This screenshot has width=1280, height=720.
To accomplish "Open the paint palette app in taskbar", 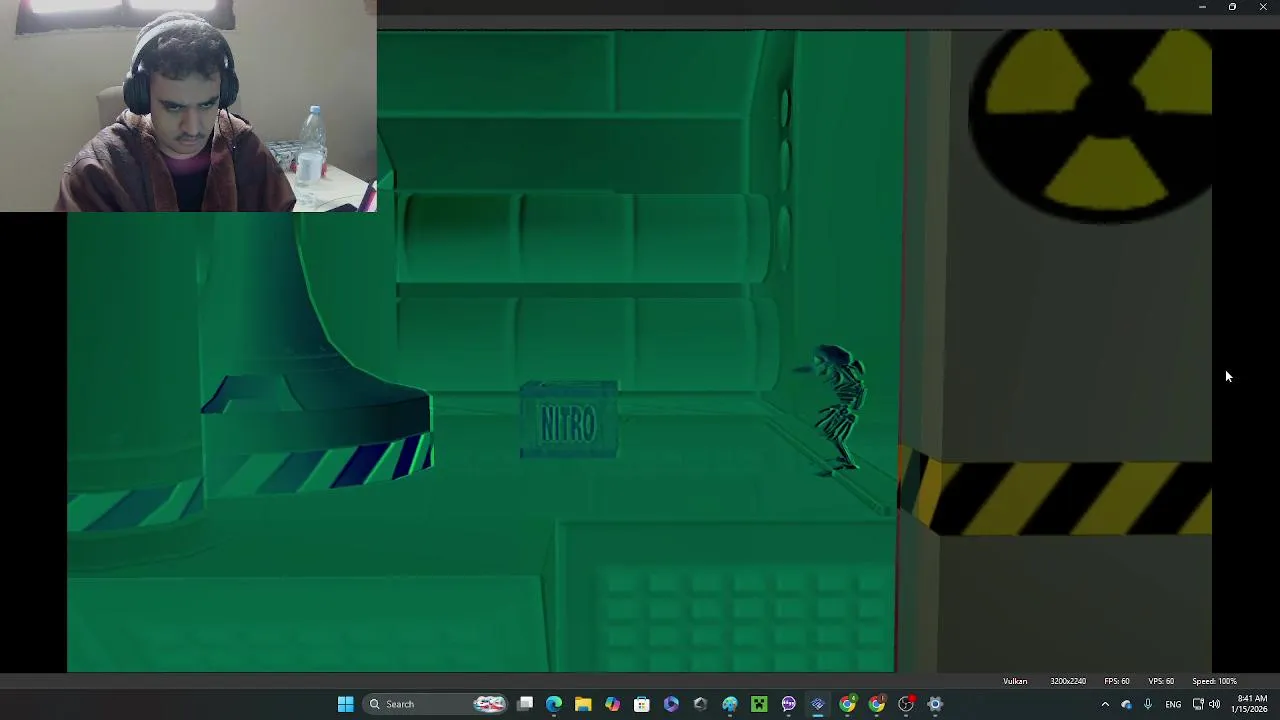I will (x=730, y=704).
